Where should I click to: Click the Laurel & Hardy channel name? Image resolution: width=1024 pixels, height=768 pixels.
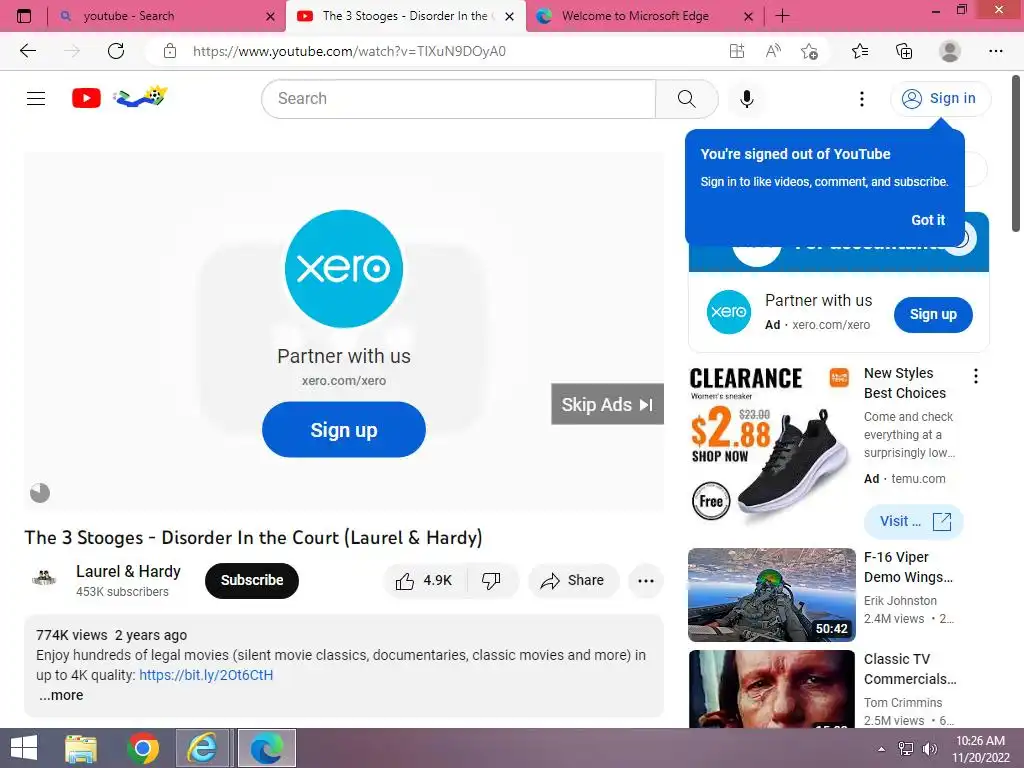click(128, 571)
